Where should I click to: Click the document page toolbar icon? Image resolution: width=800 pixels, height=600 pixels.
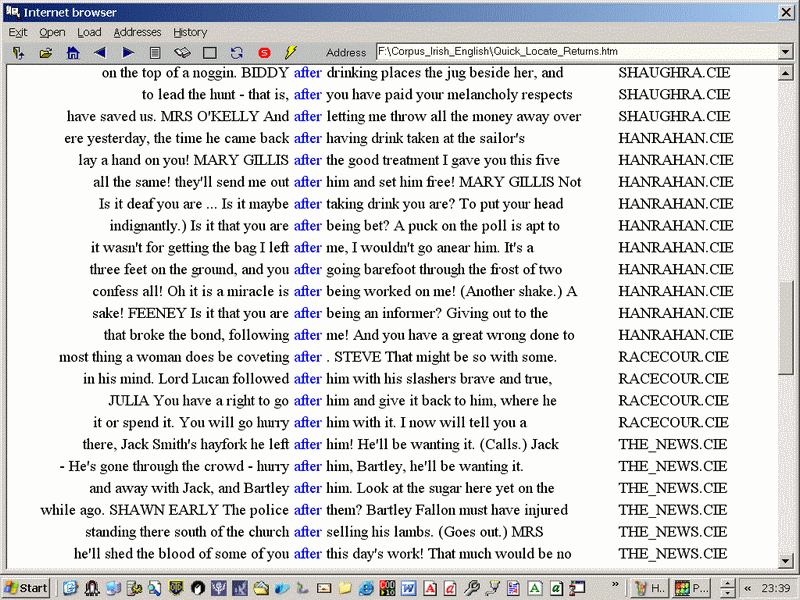pyautogui.click(x=155, y=52)
